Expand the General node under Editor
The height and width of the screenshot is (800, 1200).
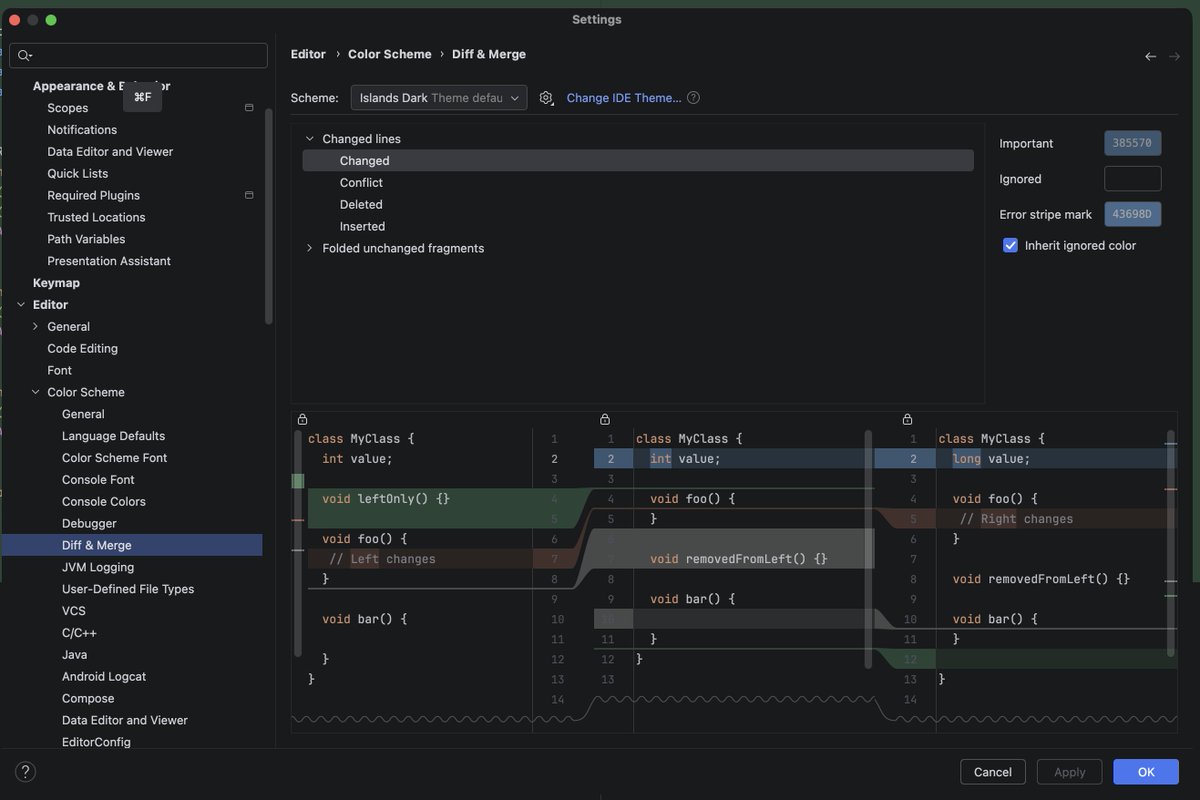(x=36, y=327)
